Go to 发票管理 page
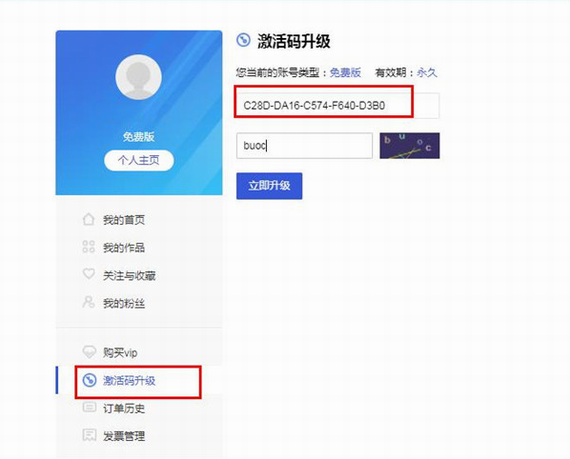The height and width of the screenshot is (459, 570). coord(124,436)
